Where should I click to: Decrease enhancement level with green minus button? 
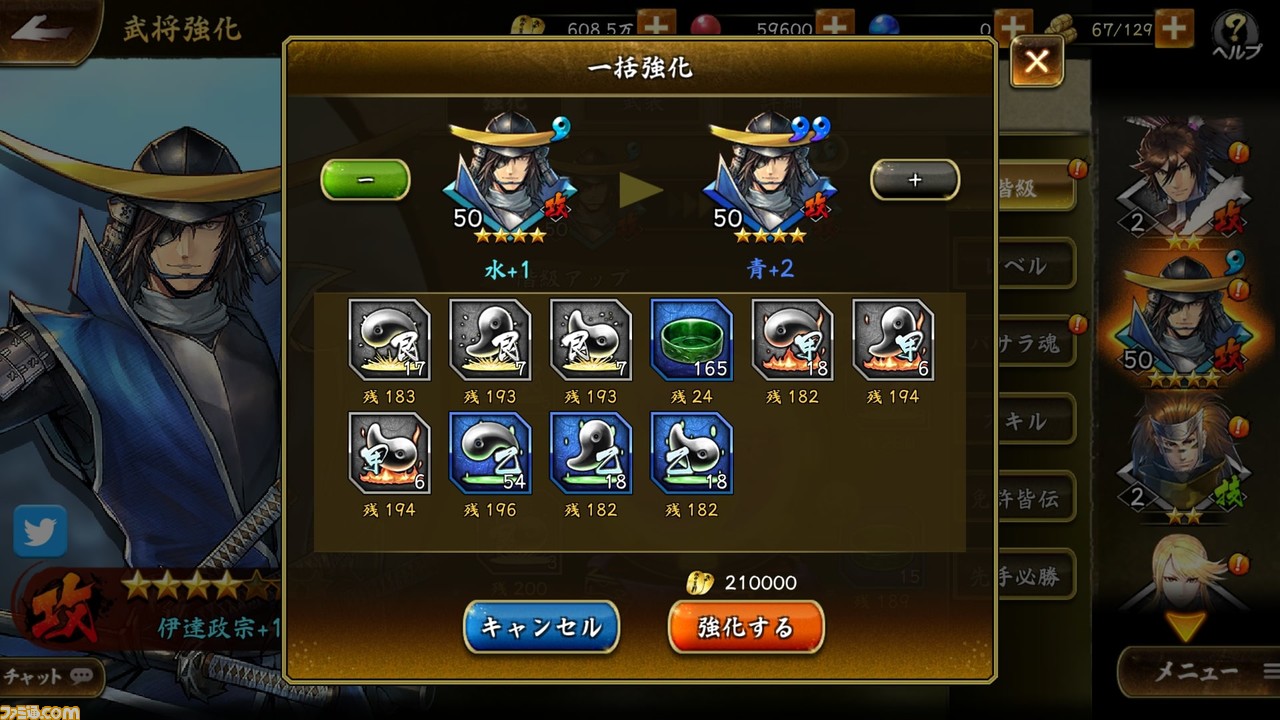tap(365, 180)
